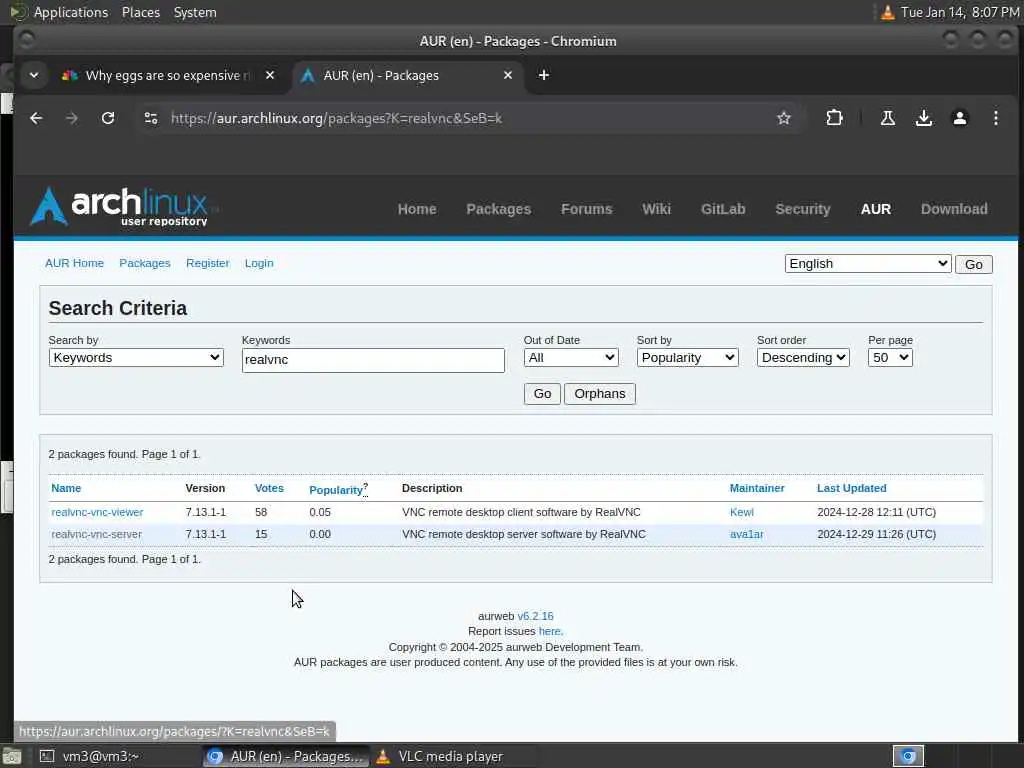This screenshot has width=1024, height=768.
Task: Open the English language dropdown
Action: pos(867,263)
